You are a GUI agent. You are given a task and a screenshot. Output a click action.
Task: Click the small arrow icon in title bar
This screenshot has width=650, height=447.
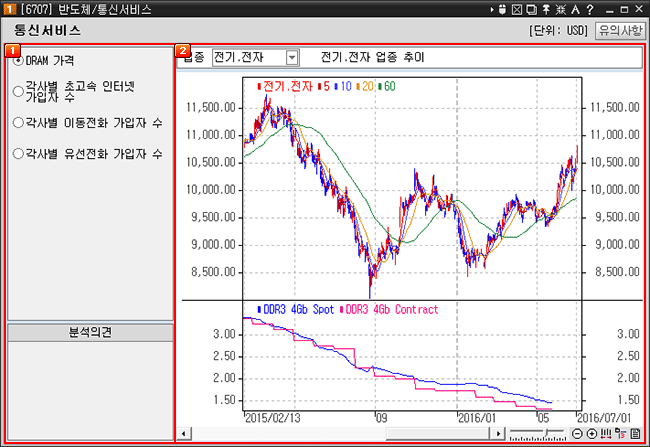(492, 9)
